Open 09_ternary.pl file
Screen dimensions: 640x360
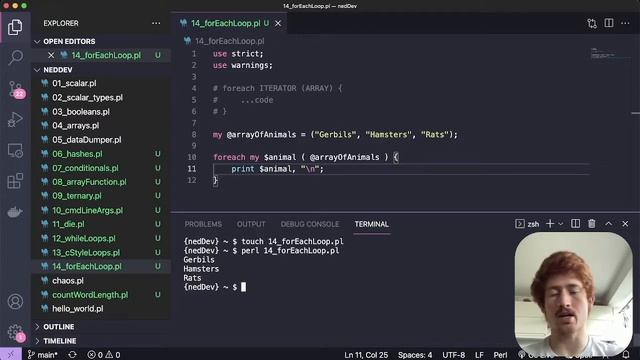77,196
